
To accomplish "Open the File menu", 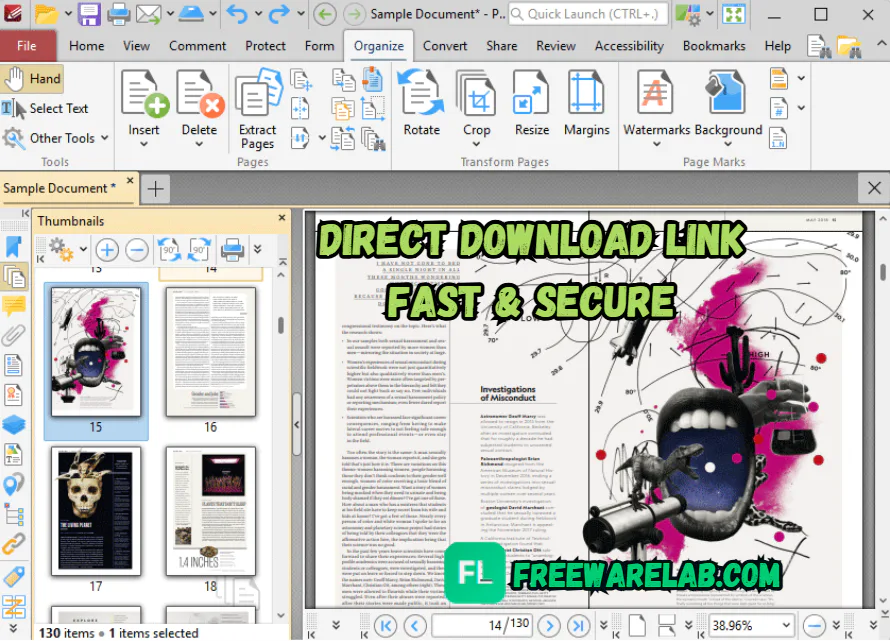I will point(27,46).
